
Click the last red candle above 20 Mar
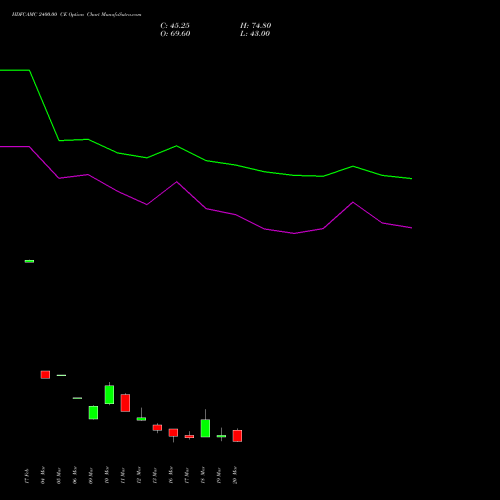click(237, 436)
